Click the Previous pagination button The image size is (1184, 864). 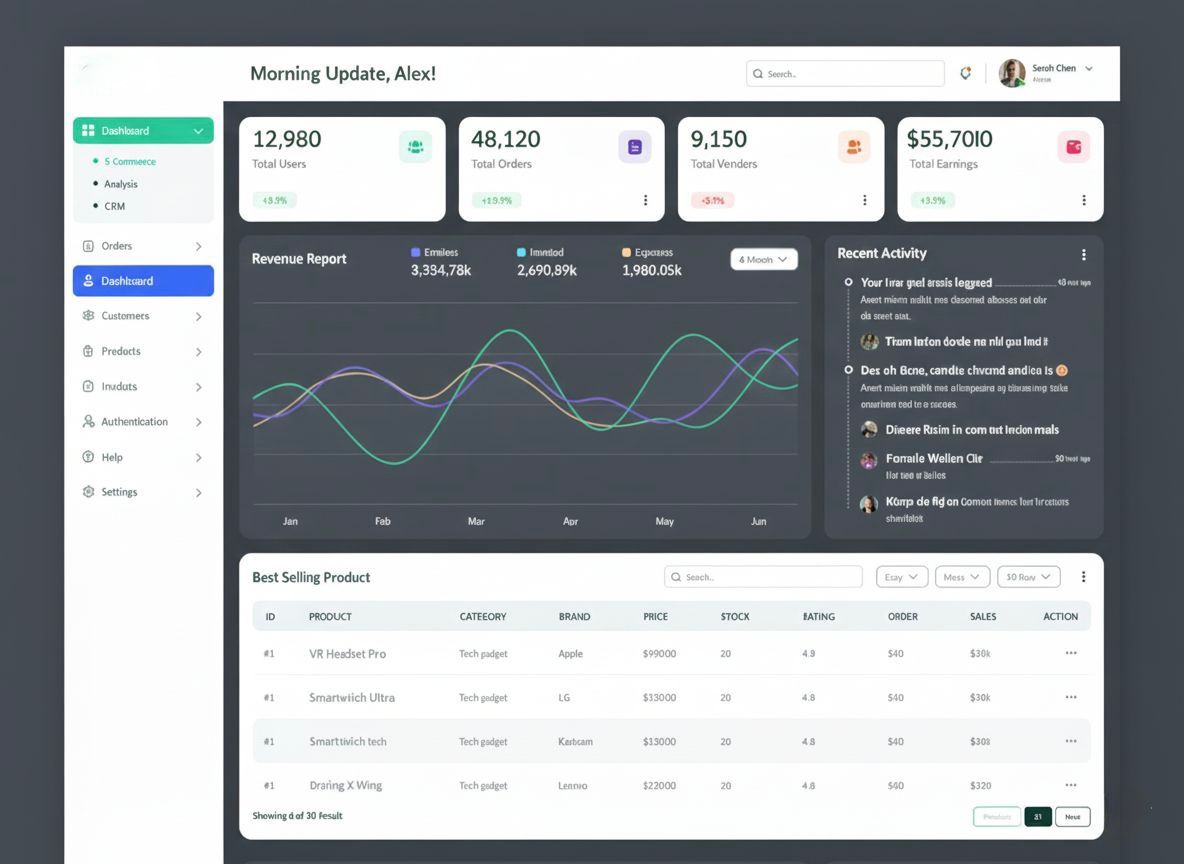(x=996, y=817)
